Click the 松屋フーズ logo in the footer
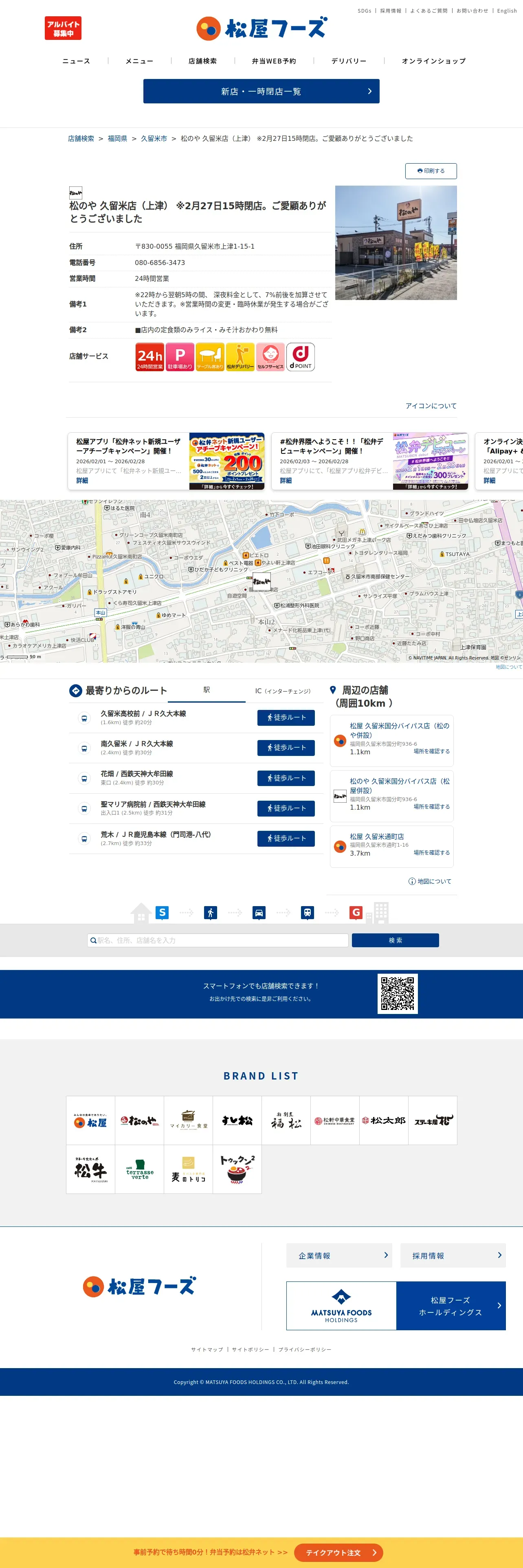The height and width of the screenshot is (1568, 523). [139, 1286]
